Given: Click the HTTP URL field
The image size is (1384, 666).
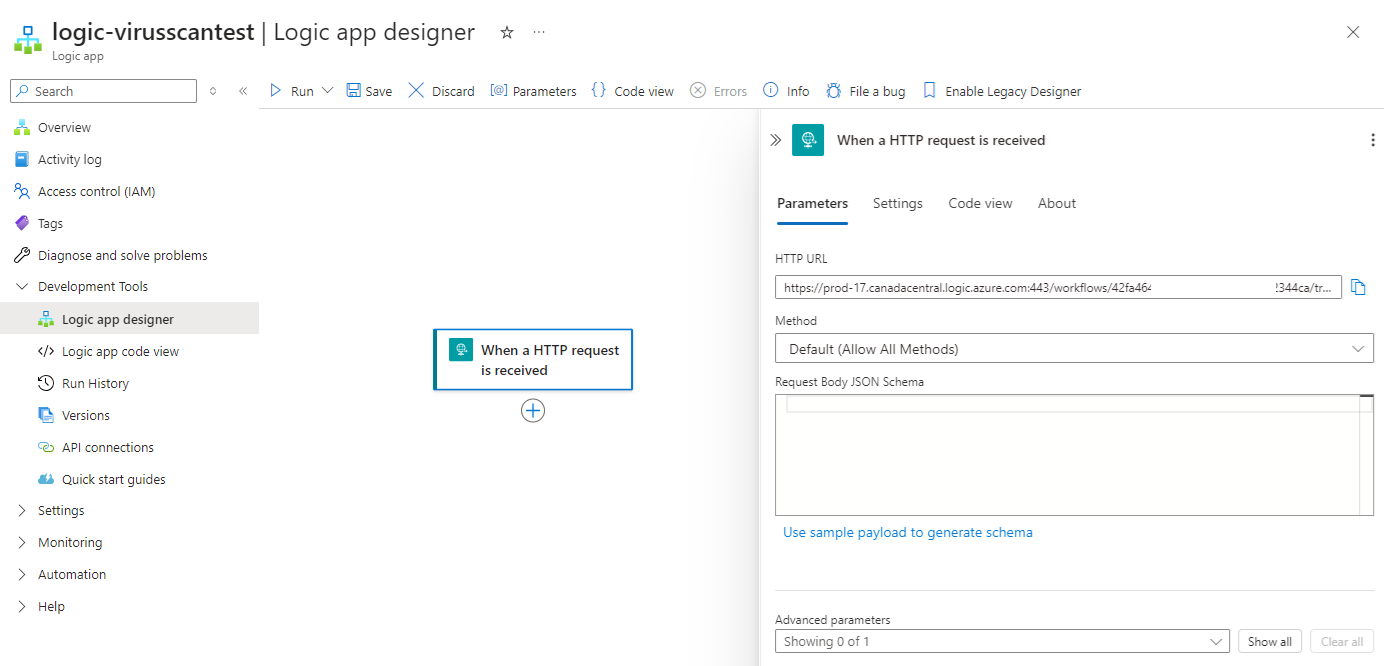Looking at the screenshot, I should point(1058,288).
